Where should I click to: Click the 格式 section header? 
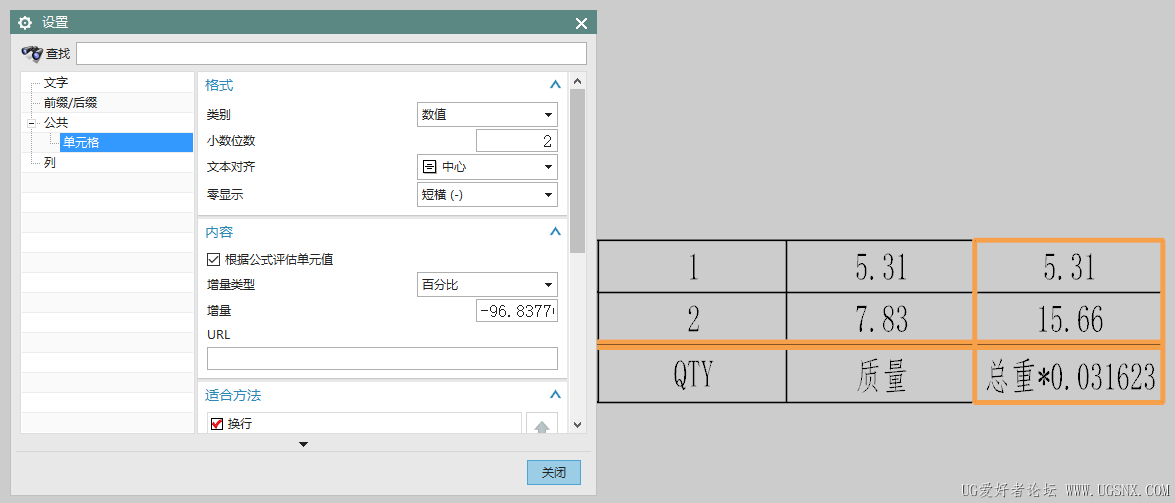coord(220,85)
